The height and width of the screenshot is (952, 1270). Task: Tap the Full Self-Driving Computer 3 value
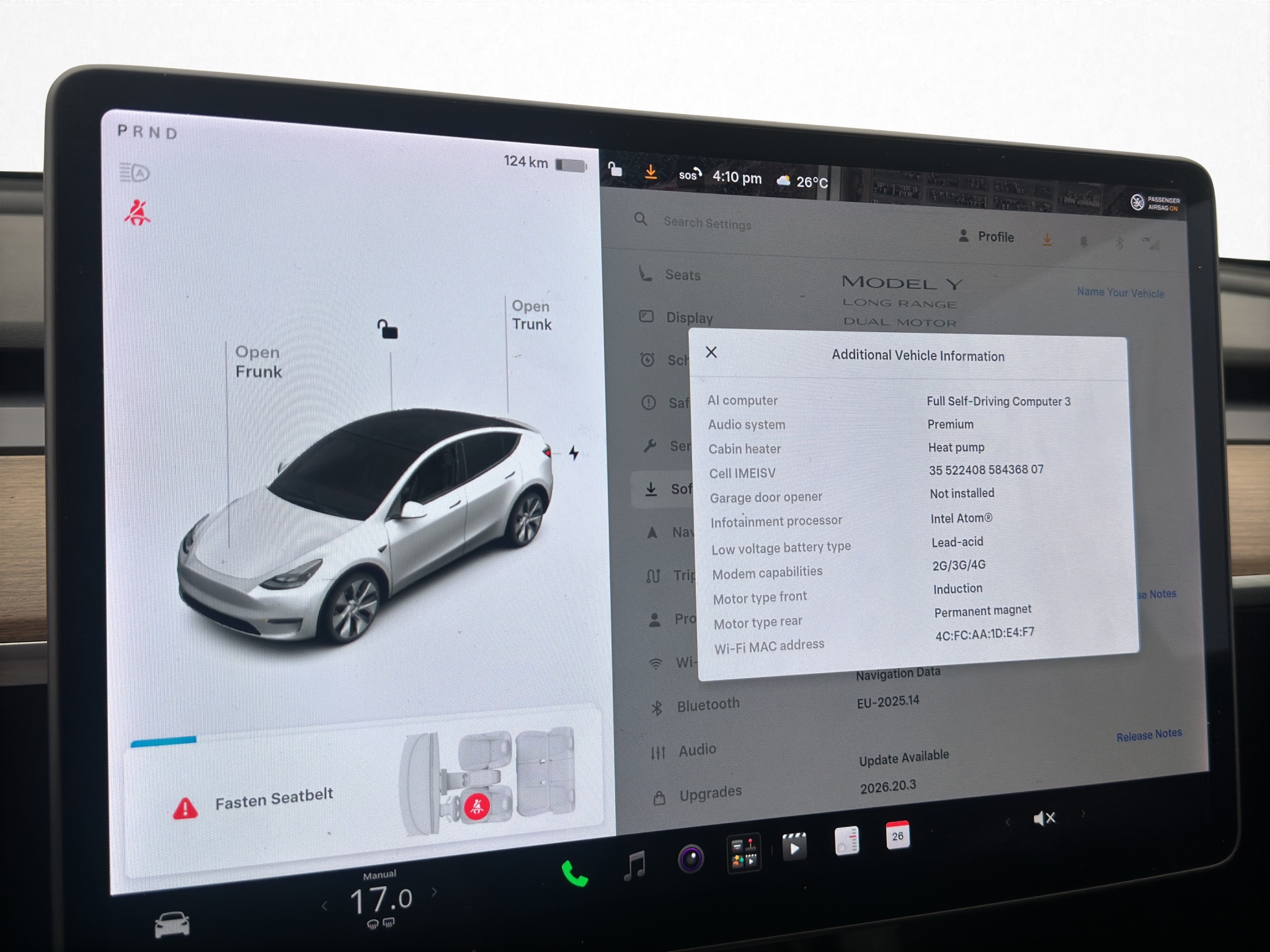click(998, 401)
